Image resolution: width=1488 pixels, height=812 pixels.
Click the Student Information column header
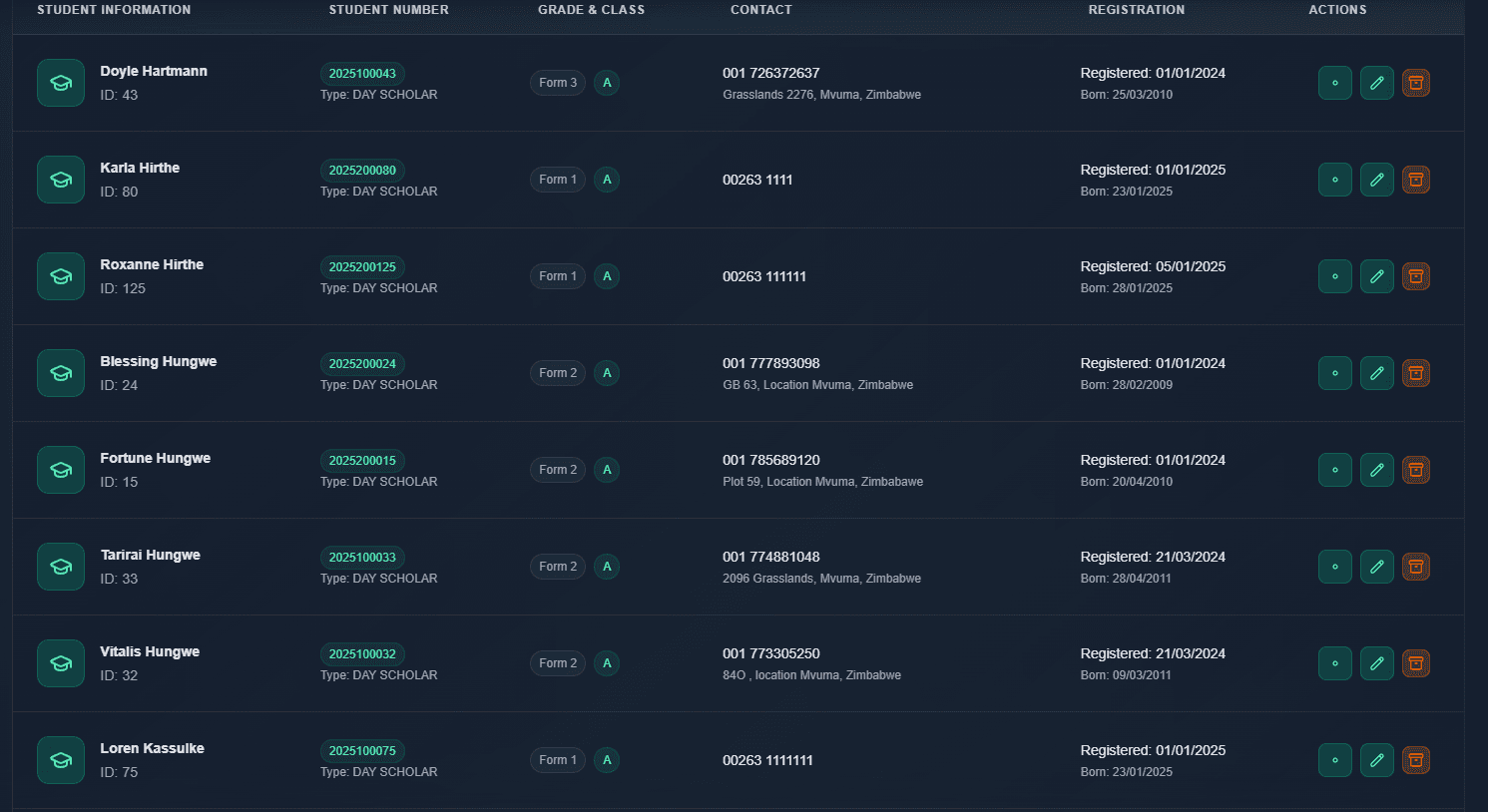point(114,10)
